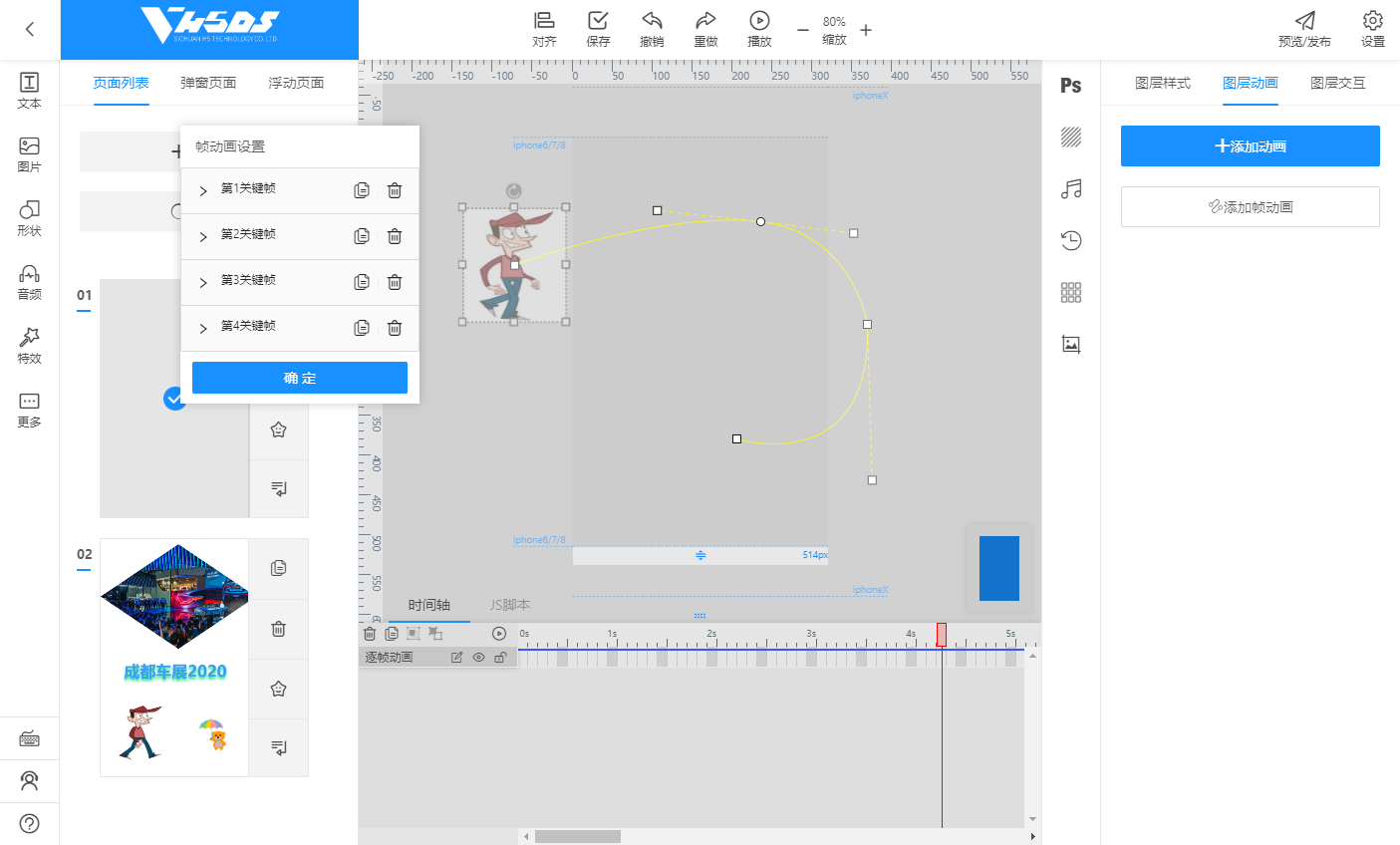This screenshot has width=1400, height=845.
Task: Switch to JS脚本 tab
Action: pyautogui.click(x=510, y=605)
